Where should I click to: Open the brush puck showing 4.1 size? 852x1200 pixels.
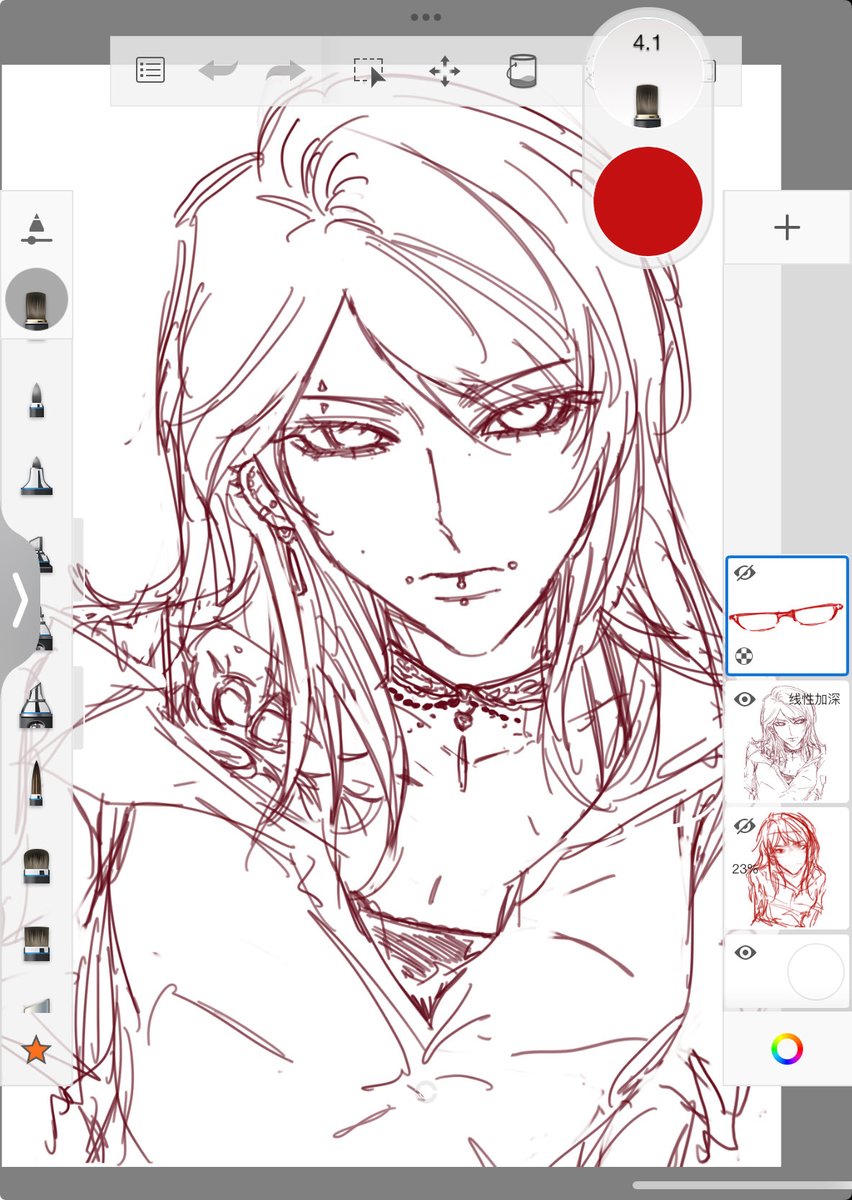point(647,72)
